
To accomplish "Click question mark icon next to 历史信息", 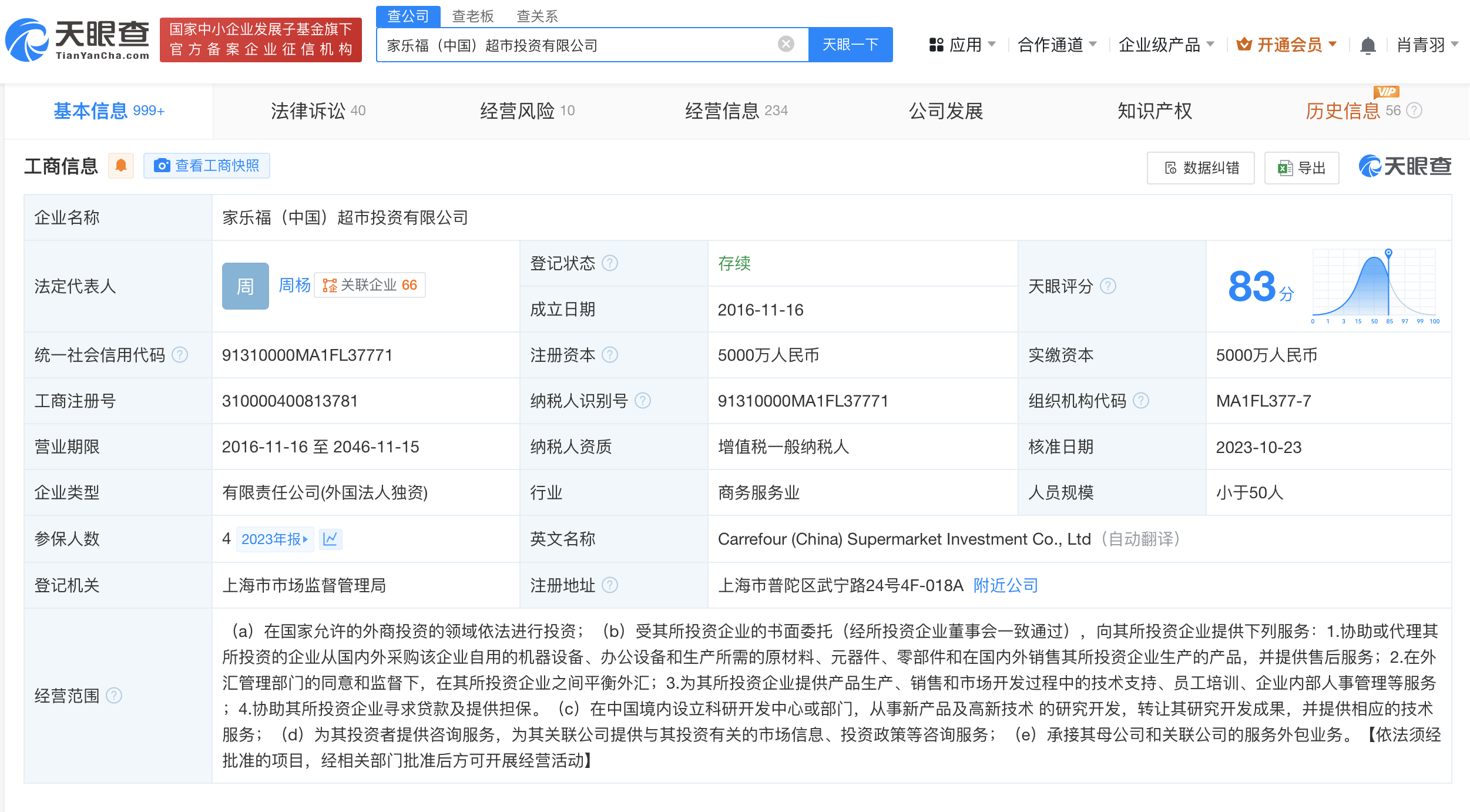I will tap(1415, 110).
